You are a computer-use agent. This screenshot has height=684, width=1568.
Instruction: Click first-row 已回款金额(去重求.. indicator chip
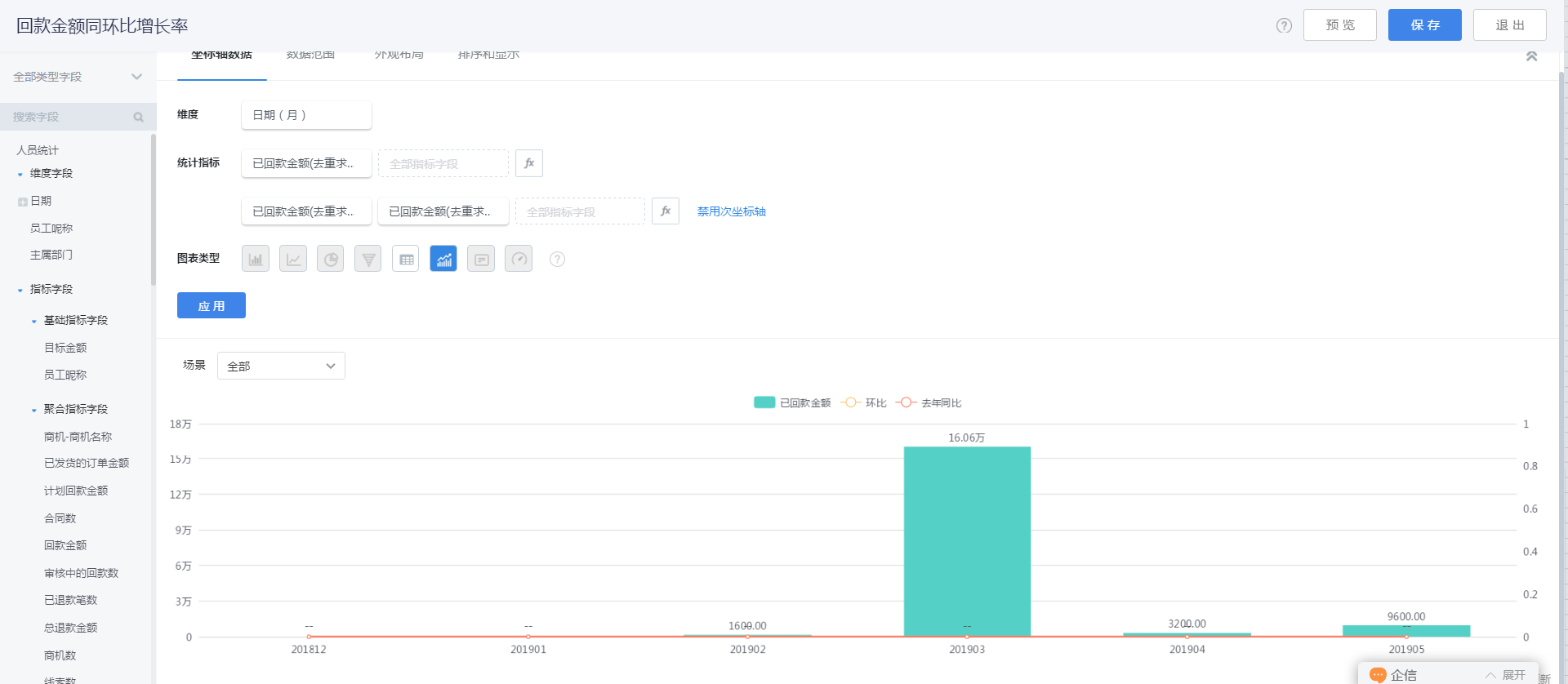(x=306, y=163)
